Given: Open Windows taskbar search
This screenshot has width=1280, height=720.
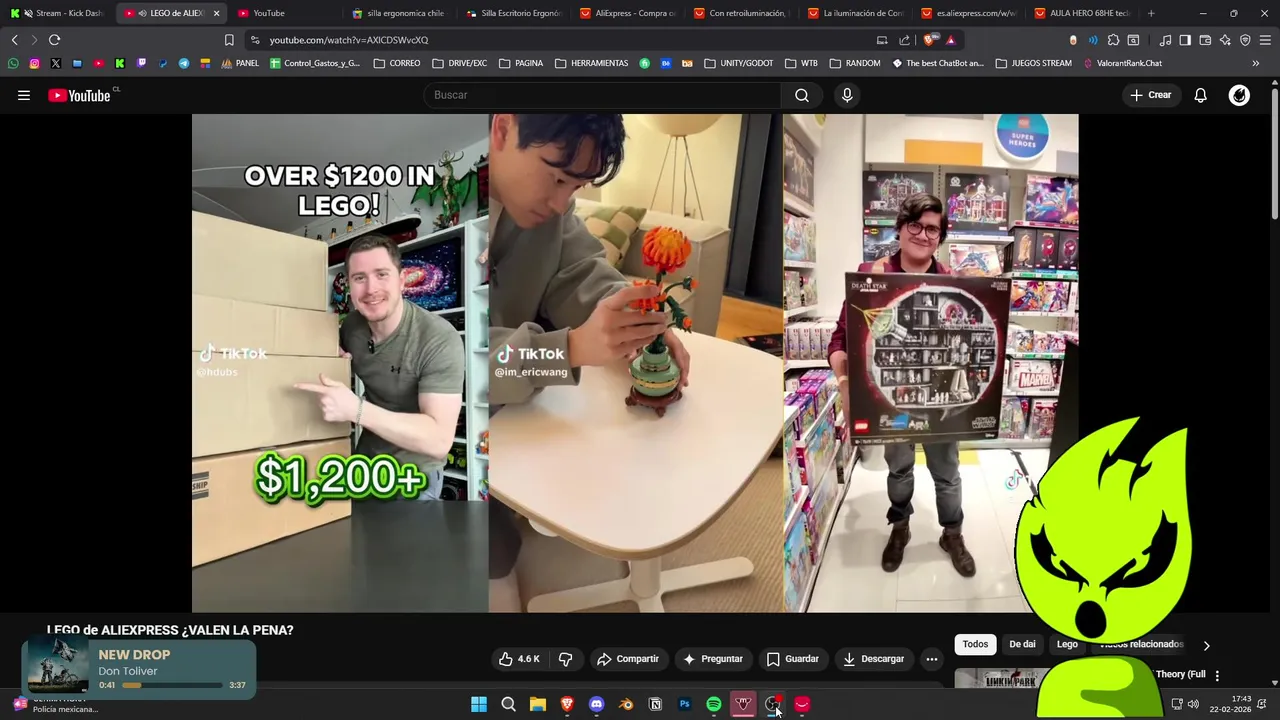Looking at the screenshot, I should click(x=508, y=704).
